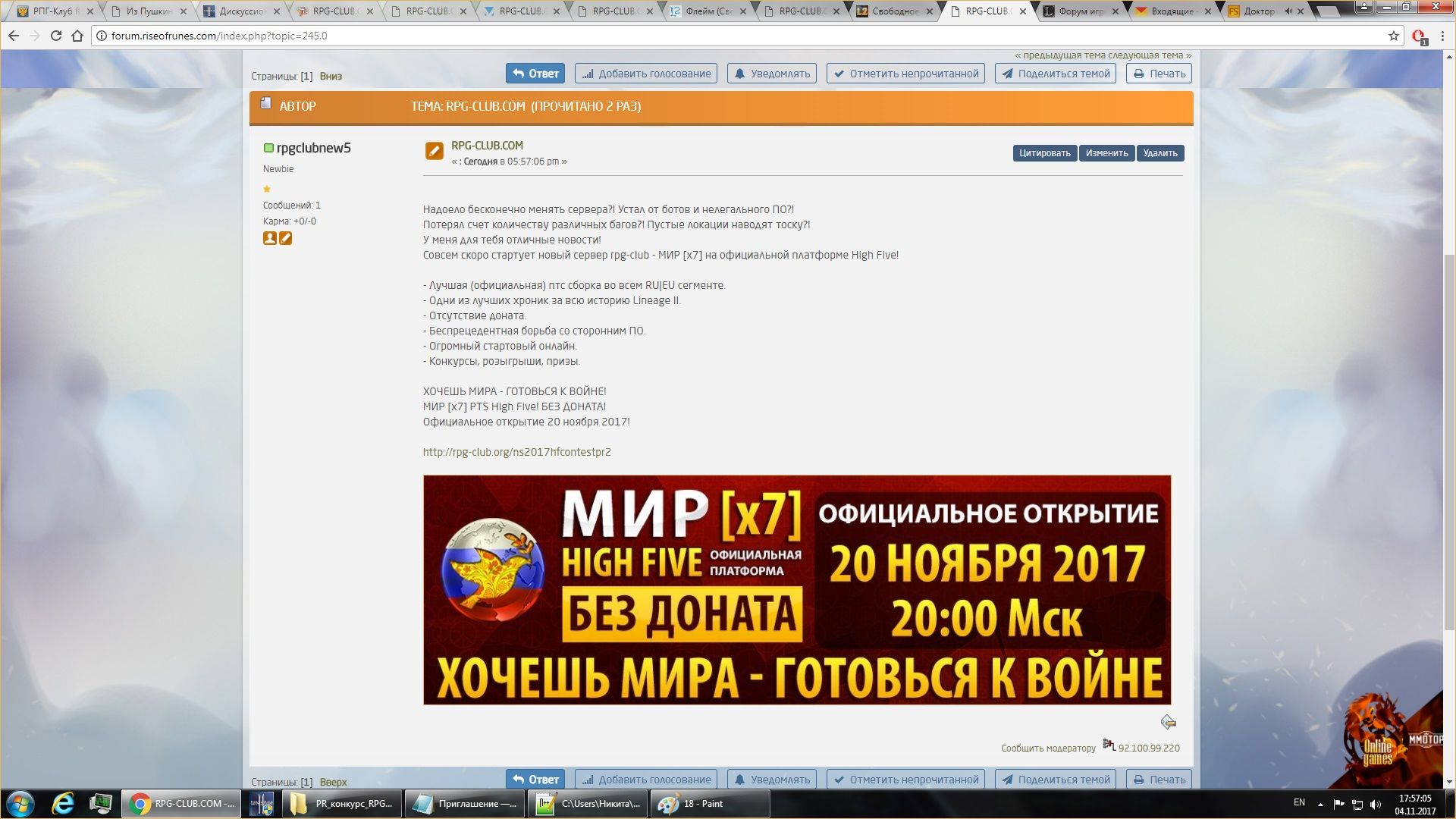Open the browser Home page
Screen dimensions: 1456x819
tap(77, 36)
